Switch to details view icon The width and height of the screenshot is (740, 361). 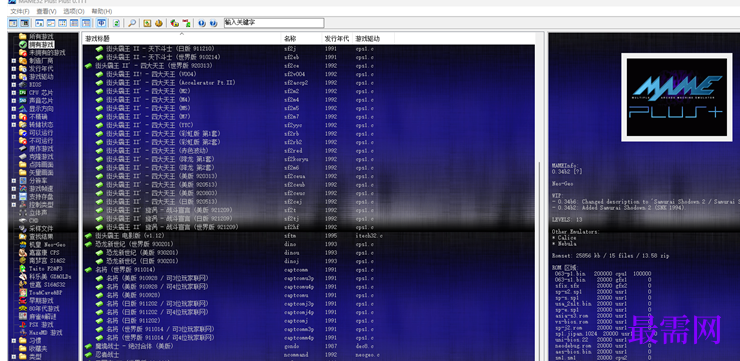pos(74,23)
